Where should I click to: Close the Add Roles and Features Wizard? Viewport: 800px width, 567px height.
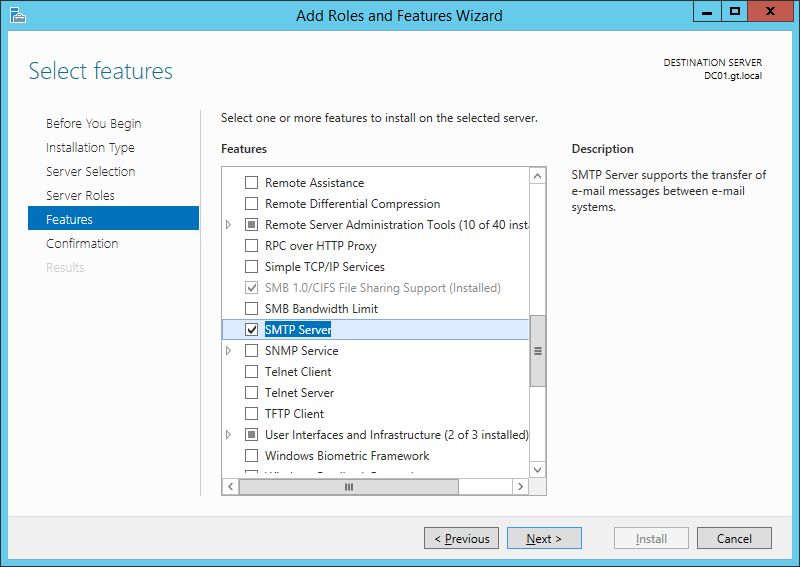(x=770, y=11)
